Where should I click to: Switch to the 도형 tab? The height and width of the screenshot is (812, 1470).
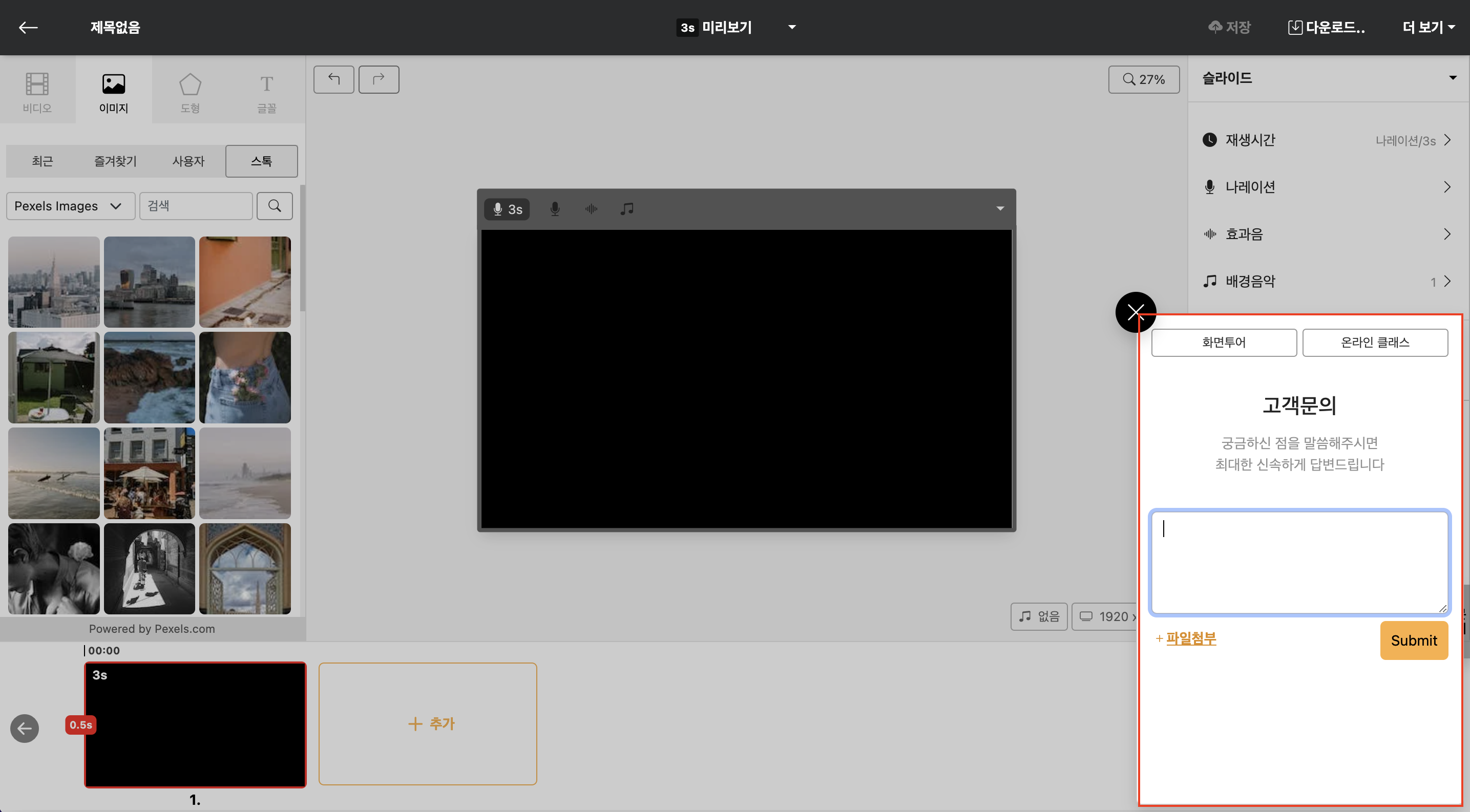click(x=190, y=92)
